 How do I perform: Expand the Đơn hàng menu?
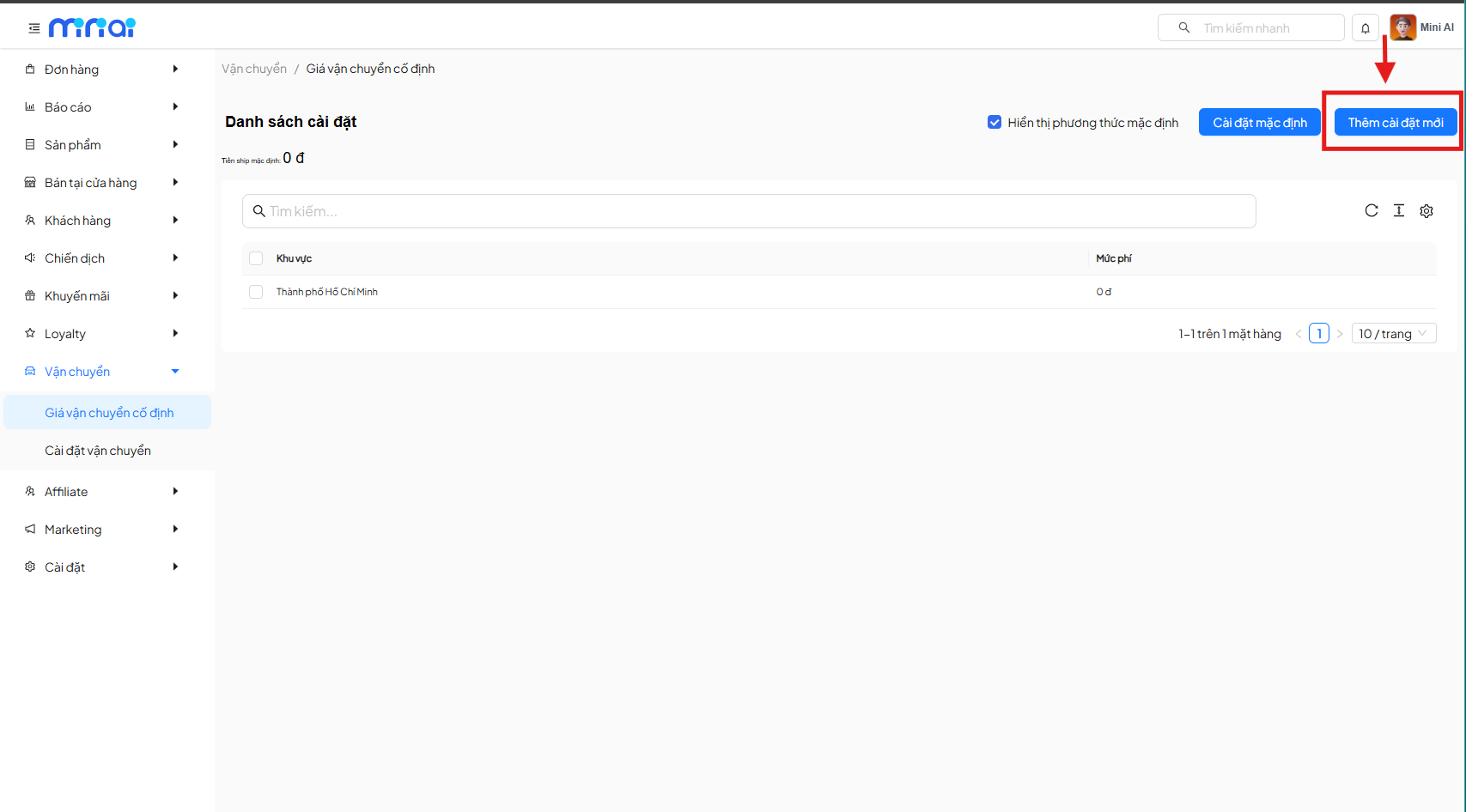coord(101,70)
